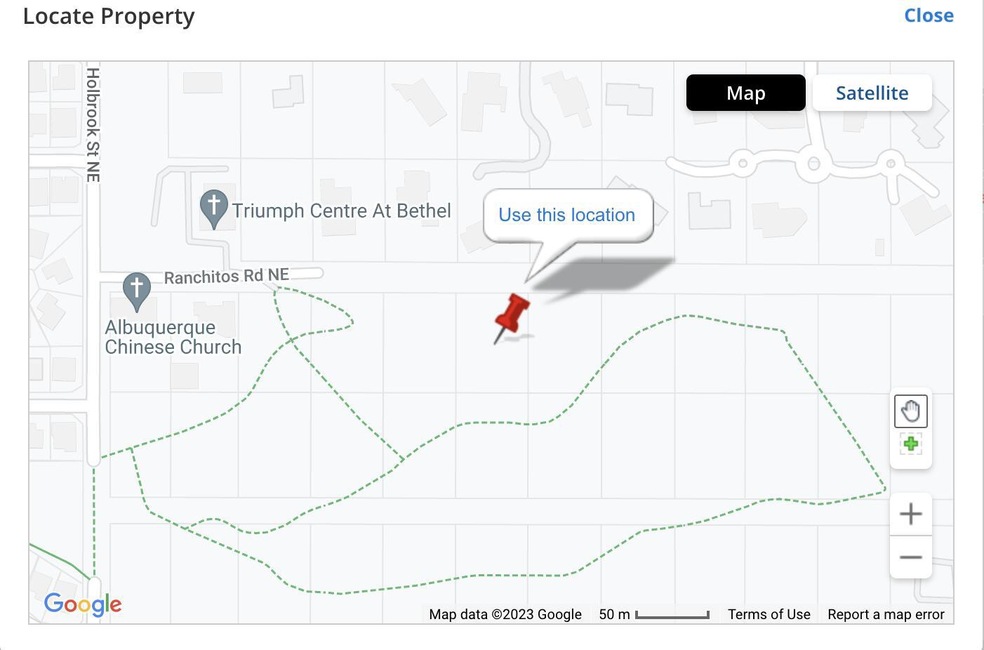984x650 pixels.
Task: Click the Ranchitos Rd NE street label
Action: pos(227,276)
